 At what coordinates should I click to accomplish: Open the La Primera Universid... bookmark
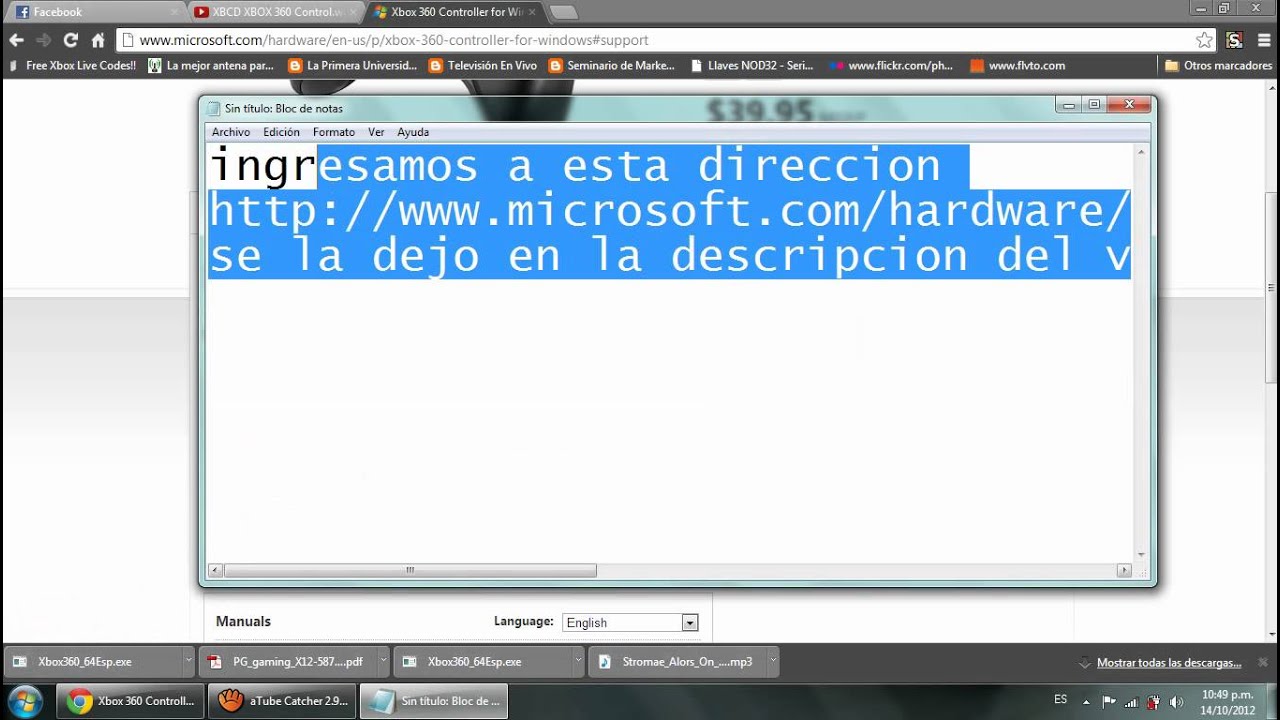(x=352, y=65)
